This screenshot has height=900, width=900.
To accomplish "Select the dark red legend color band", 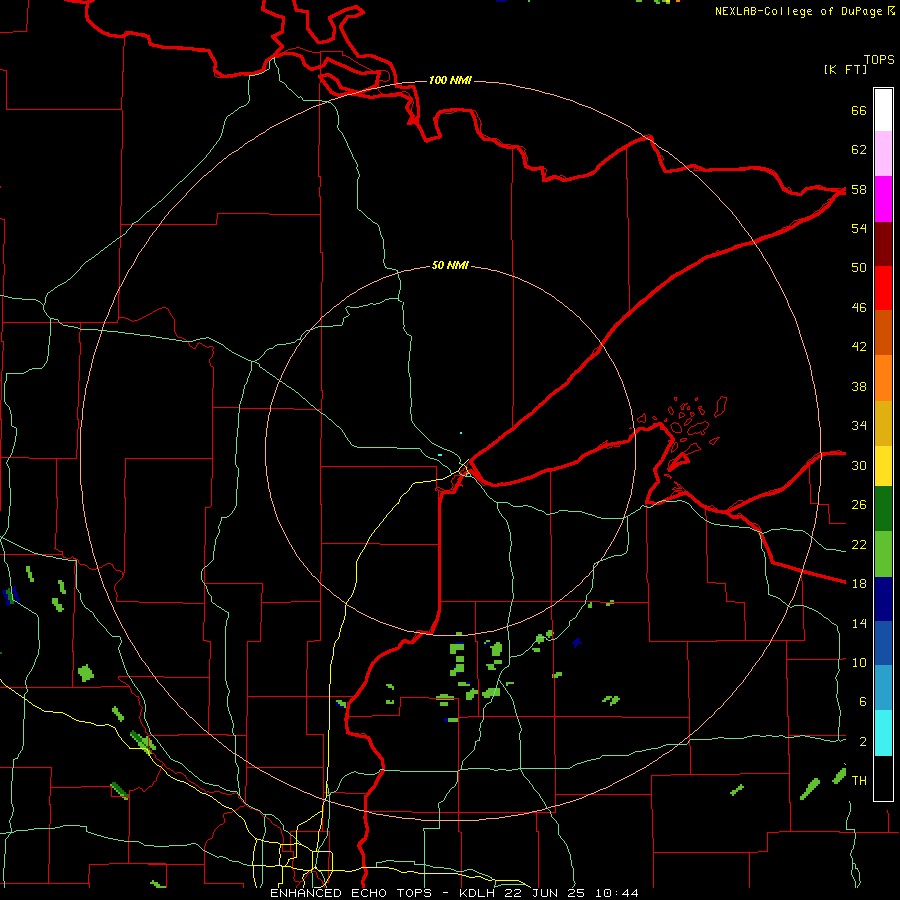I will pyautogui.click(x=883, y=244).
